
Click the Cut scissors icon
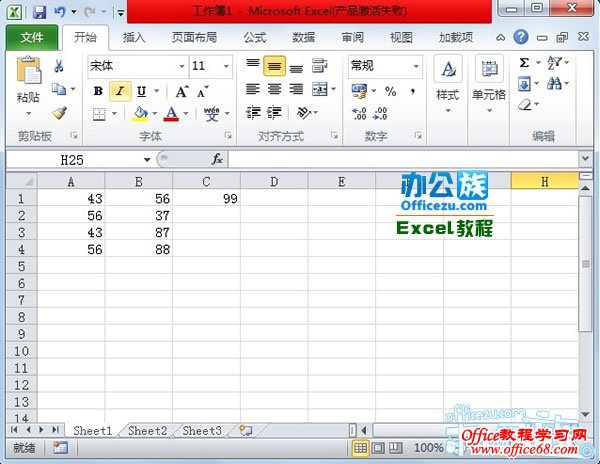[59, 66]
